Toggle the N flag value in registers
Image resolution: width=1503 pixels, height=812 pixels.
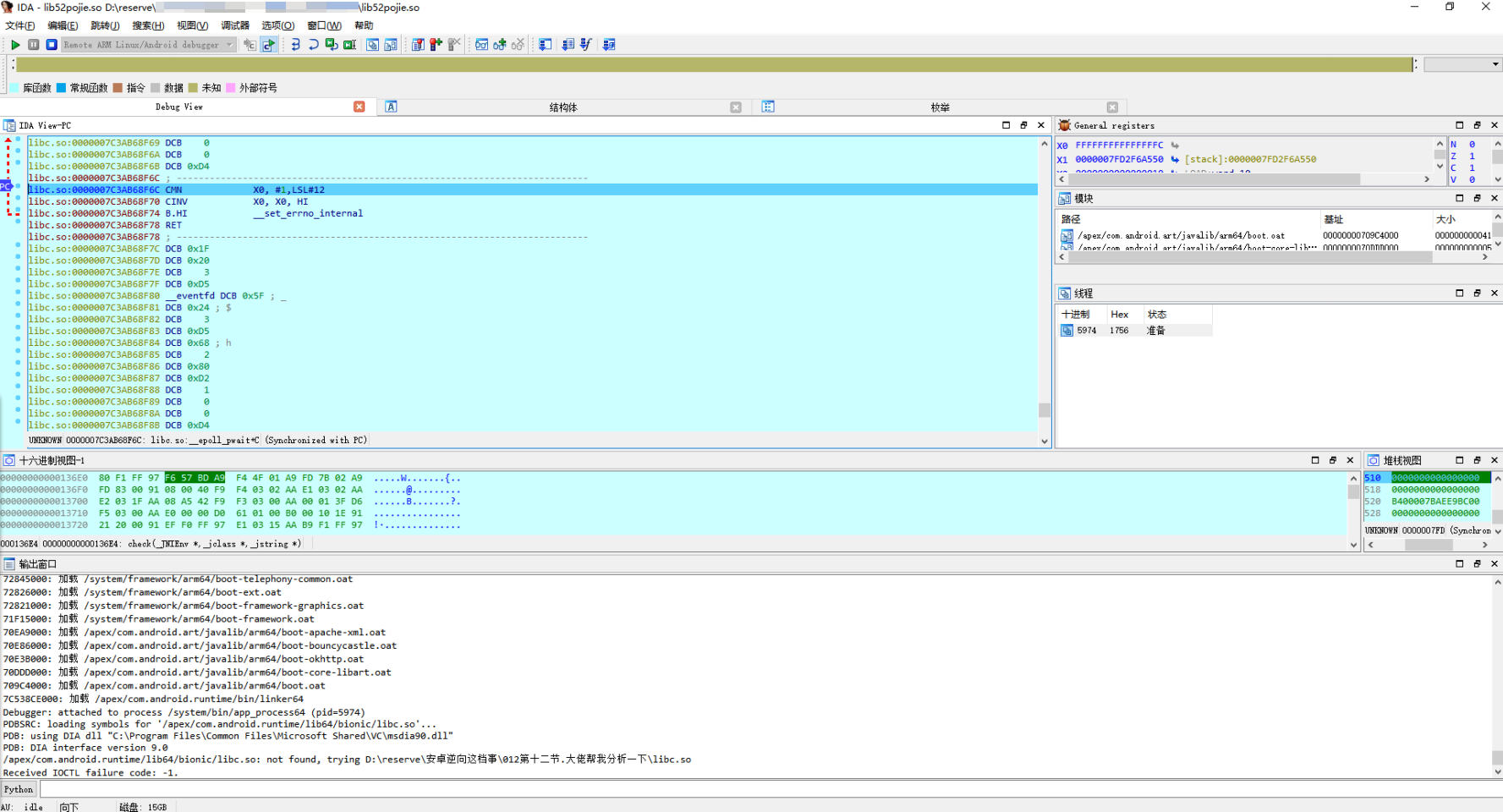(1472, 145)
